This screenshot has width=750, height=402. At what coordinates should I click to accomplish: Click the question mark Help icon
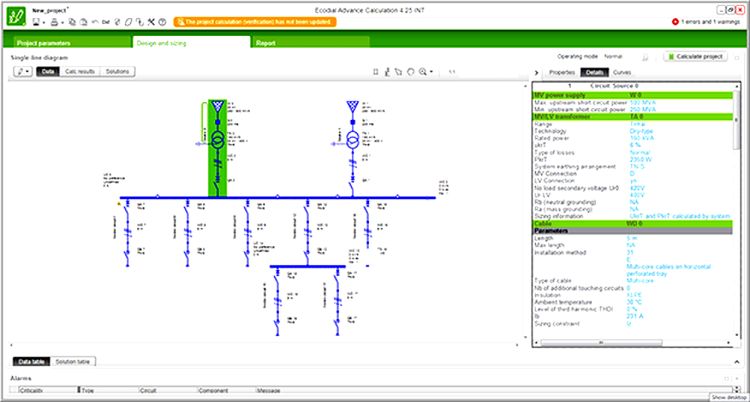(x=162, y=22)
